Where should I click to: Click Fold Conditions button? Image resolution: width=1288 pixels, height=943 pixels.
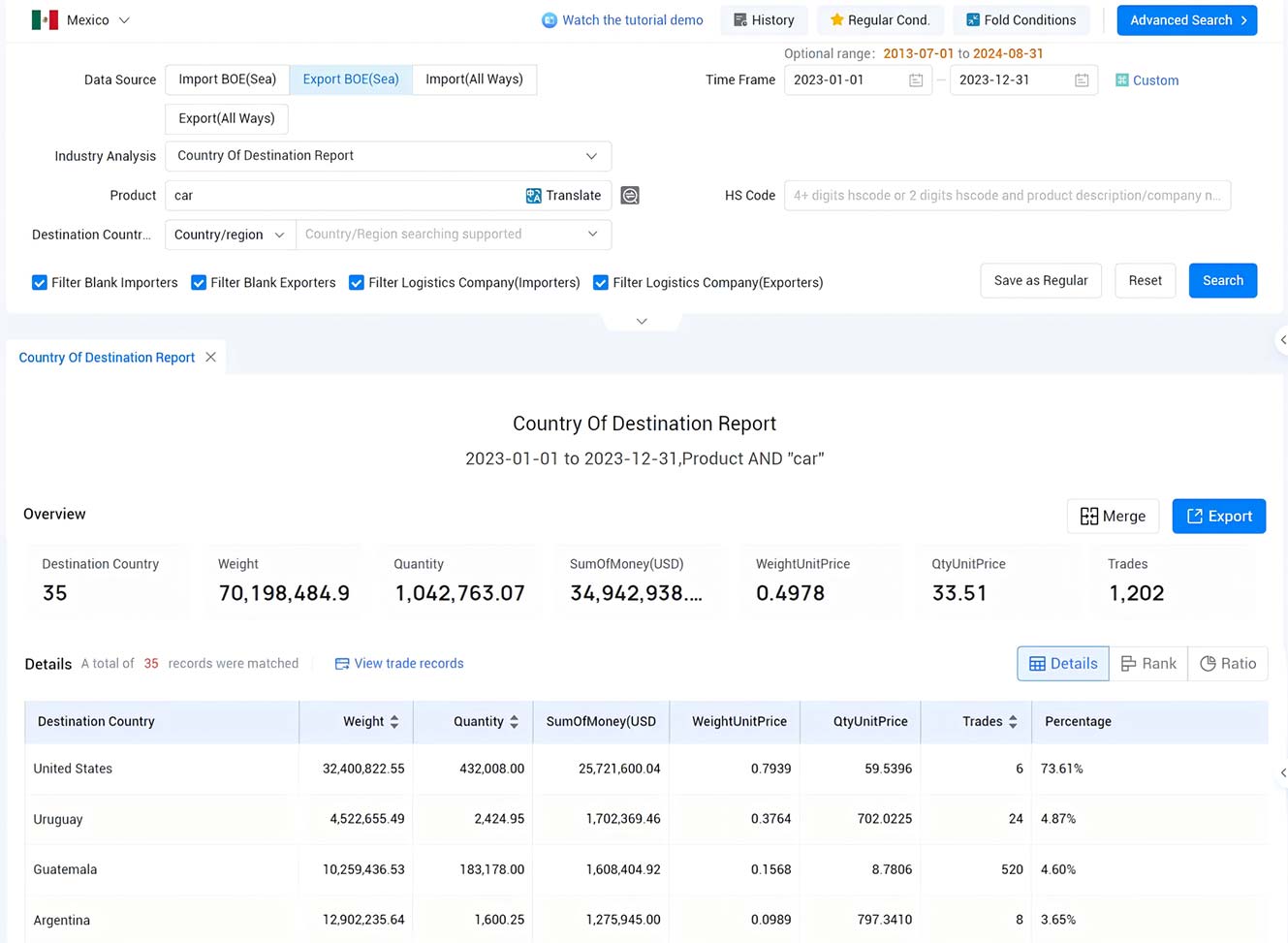(x=1021, y=20)
